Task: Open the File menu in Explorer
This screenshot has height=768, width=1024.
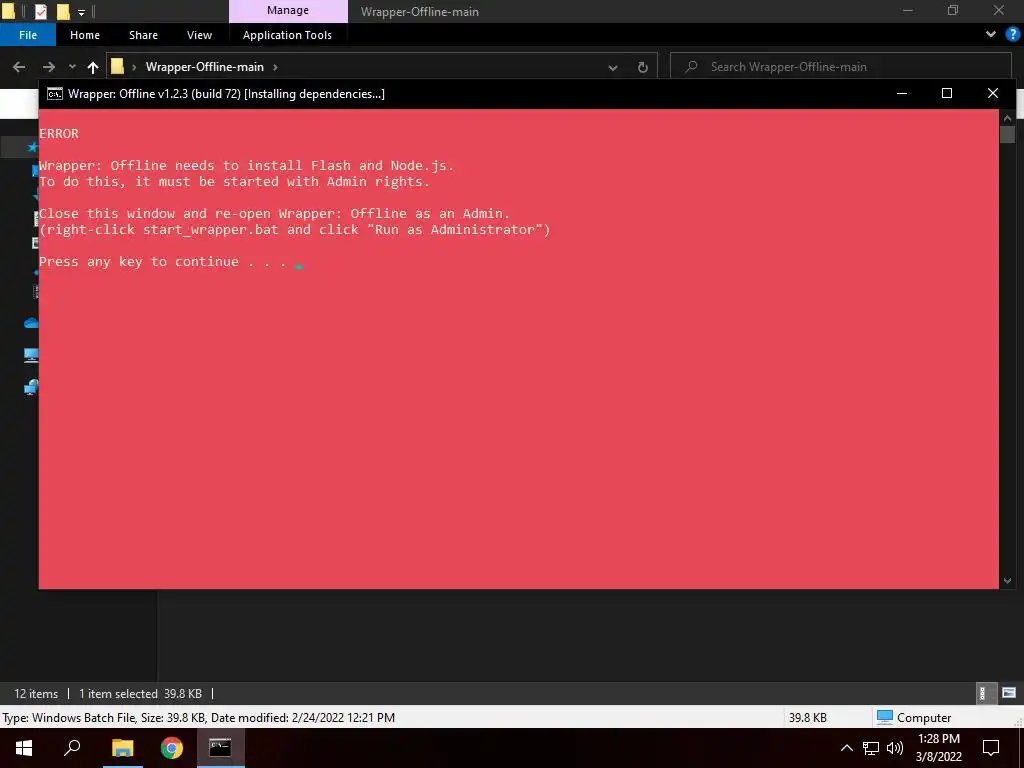Action: pos(27,35)
